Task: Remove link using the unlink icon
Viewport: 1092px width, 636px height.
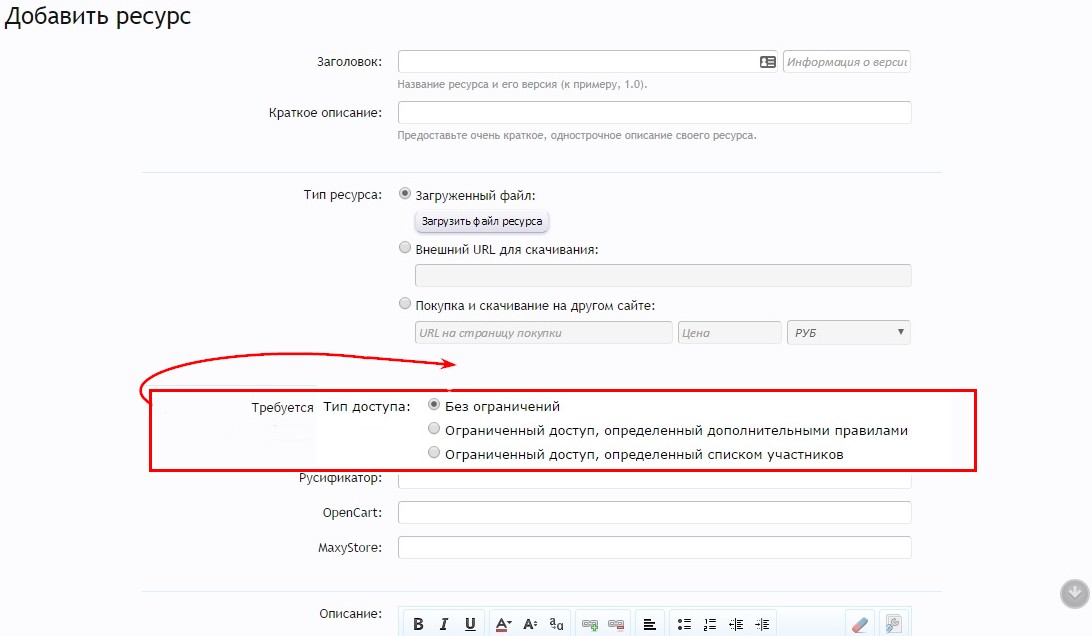Action: [x=616, y=624]
